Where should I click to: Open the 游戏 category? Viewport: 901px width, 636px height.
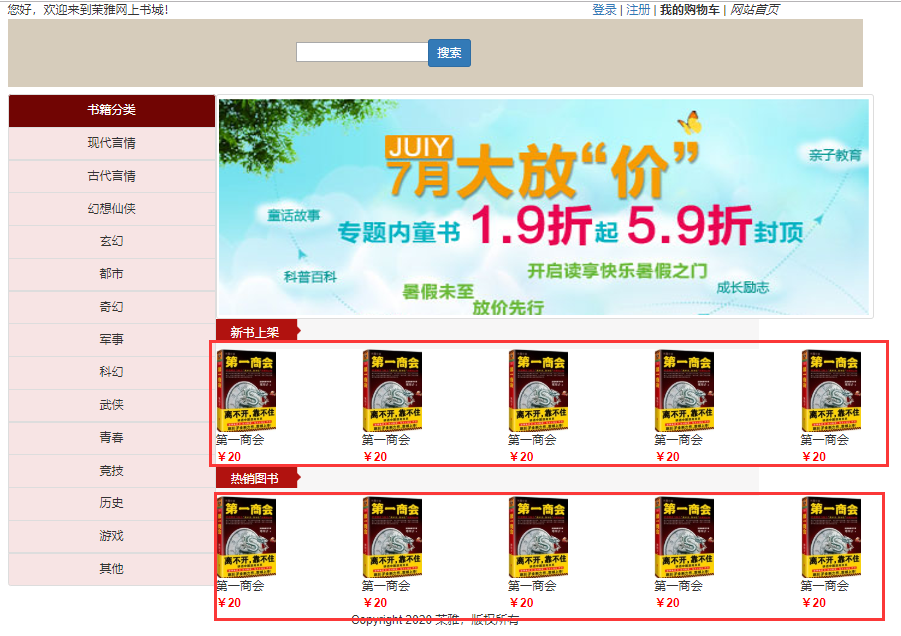111,536
